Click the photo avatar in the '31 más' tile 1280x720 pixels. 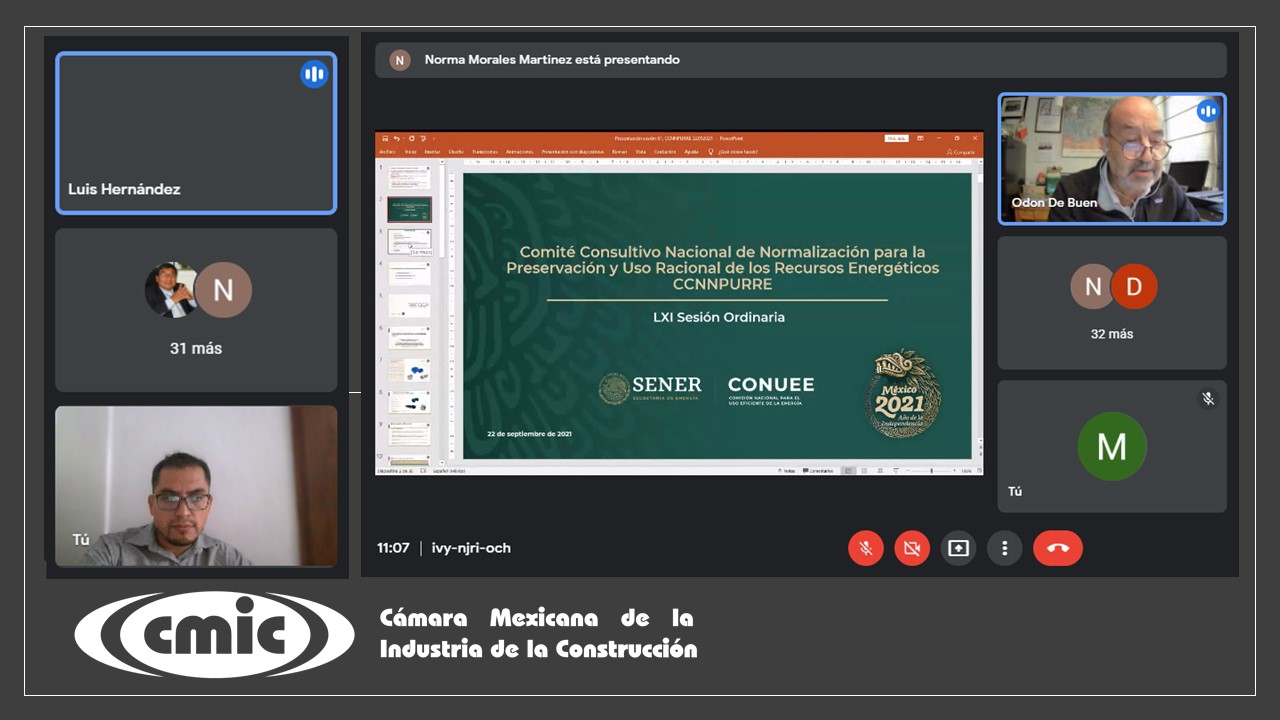click(x=171, y=290)
